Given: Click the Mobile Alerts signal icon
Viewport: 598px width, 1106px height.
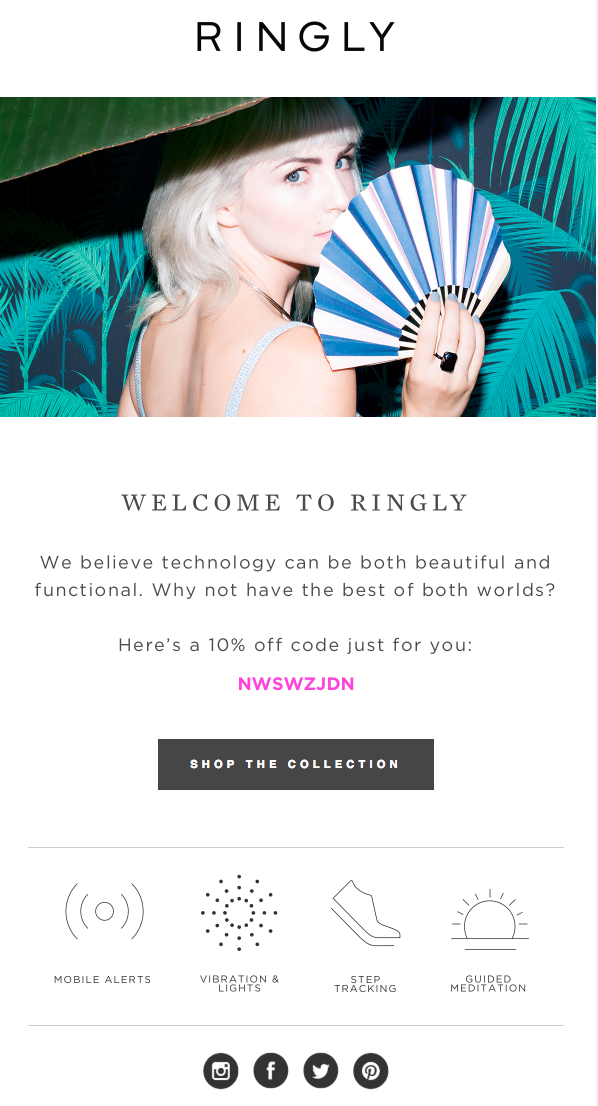Looking at the screenshot, I should click(104, 911).
